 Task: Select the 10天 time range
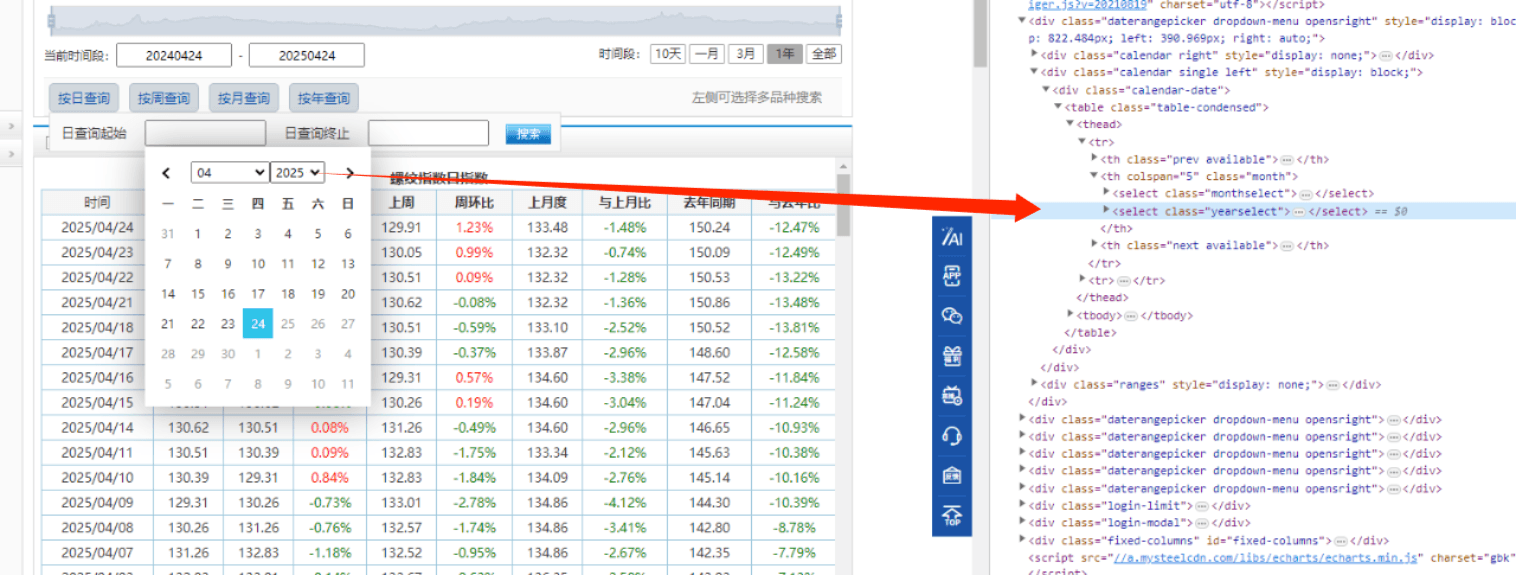667,54
